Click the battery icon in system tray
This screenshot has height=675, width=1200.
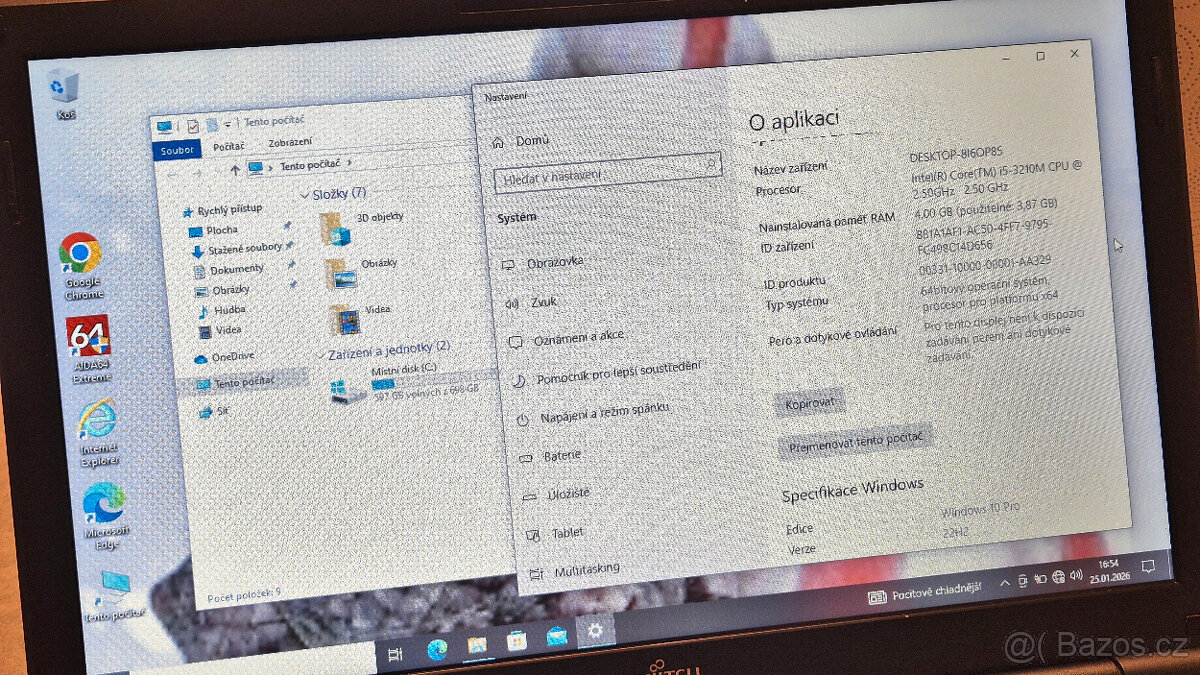click(x=1040, y=579)
